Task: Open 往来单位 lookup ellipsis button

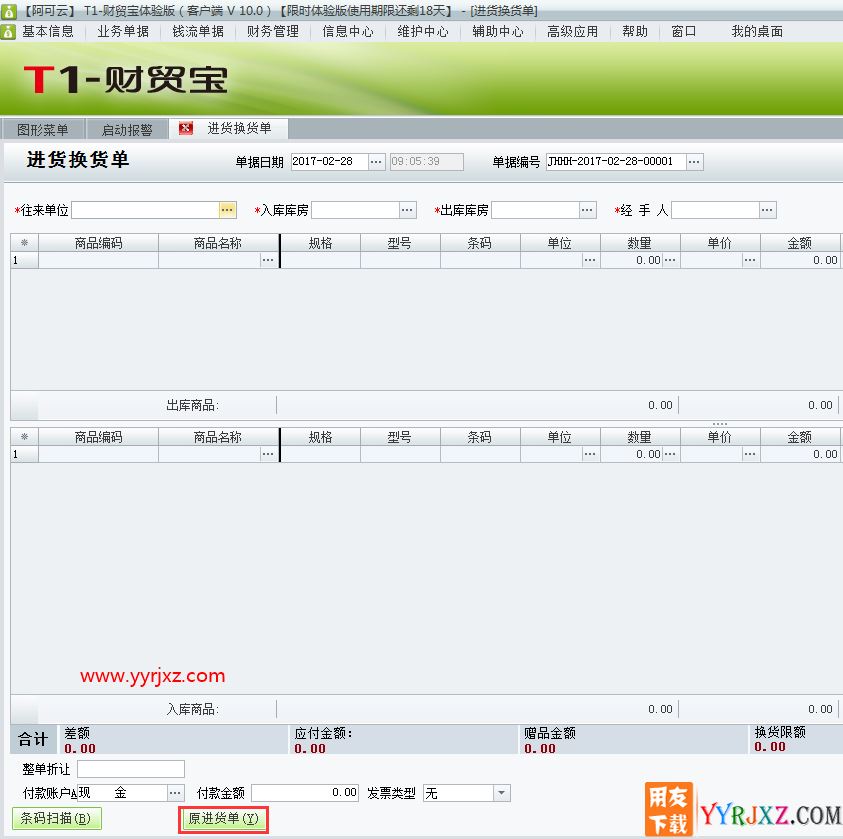Action: click(227, 210)
